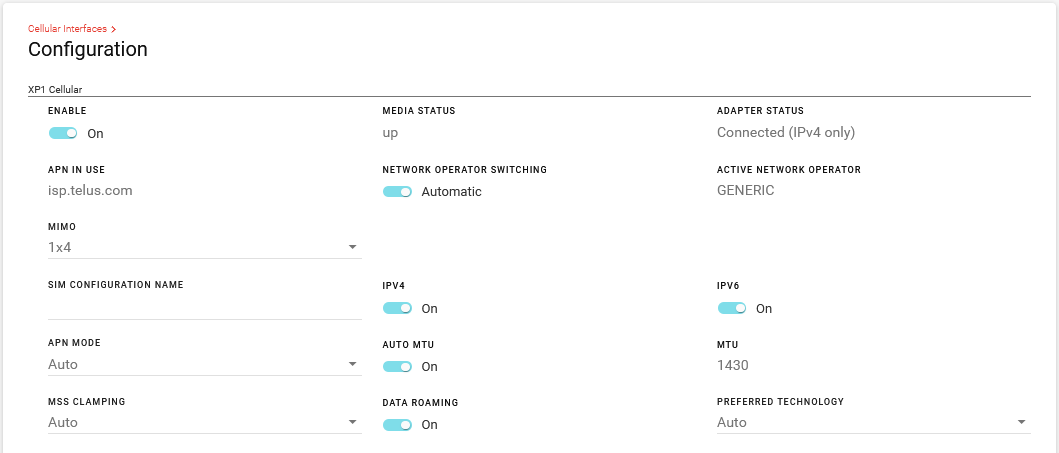Open the MIMO dropdown arrow

click(x=353, y=247)
